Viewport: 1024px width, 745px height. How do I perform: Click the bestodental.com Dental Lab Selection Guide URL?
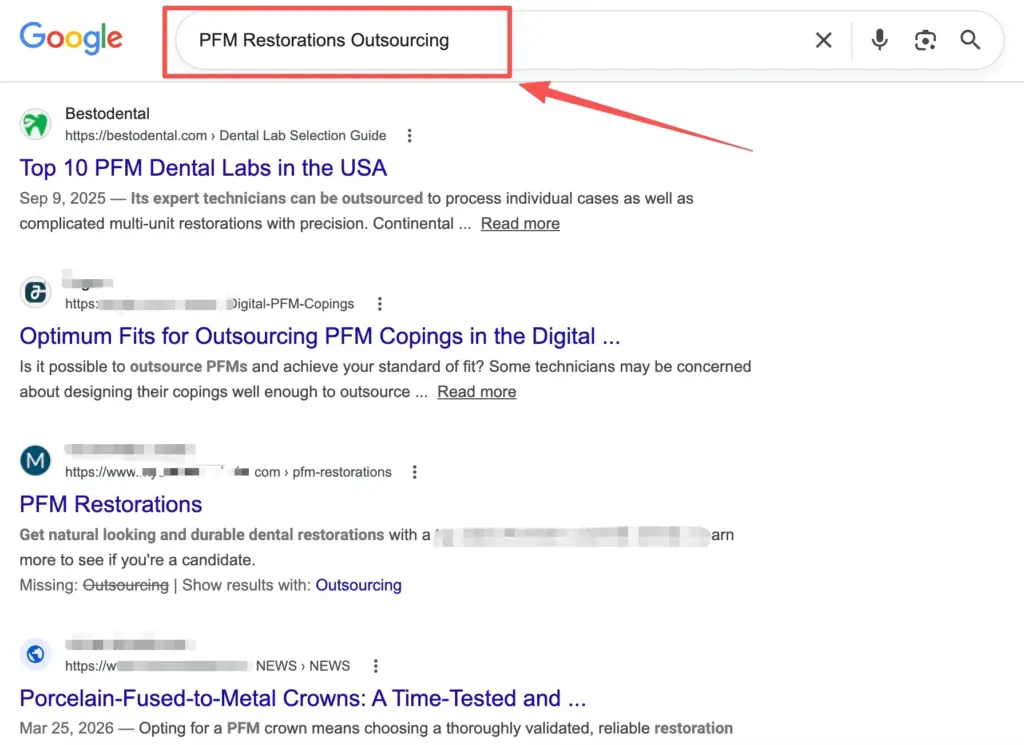(225, 136)
